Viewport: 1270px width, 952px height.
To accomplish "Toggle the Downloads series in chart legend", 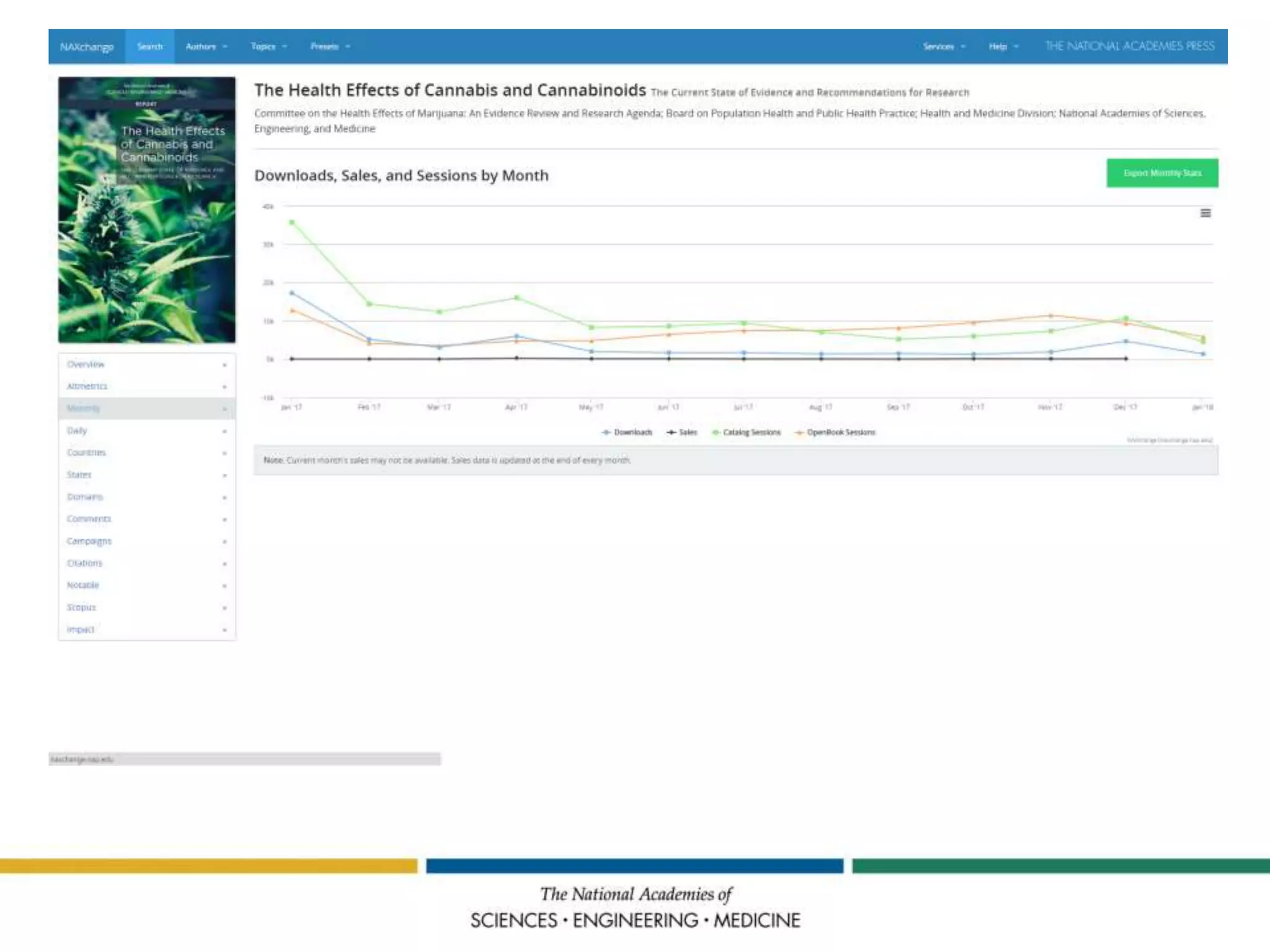I will click(633, 433).
